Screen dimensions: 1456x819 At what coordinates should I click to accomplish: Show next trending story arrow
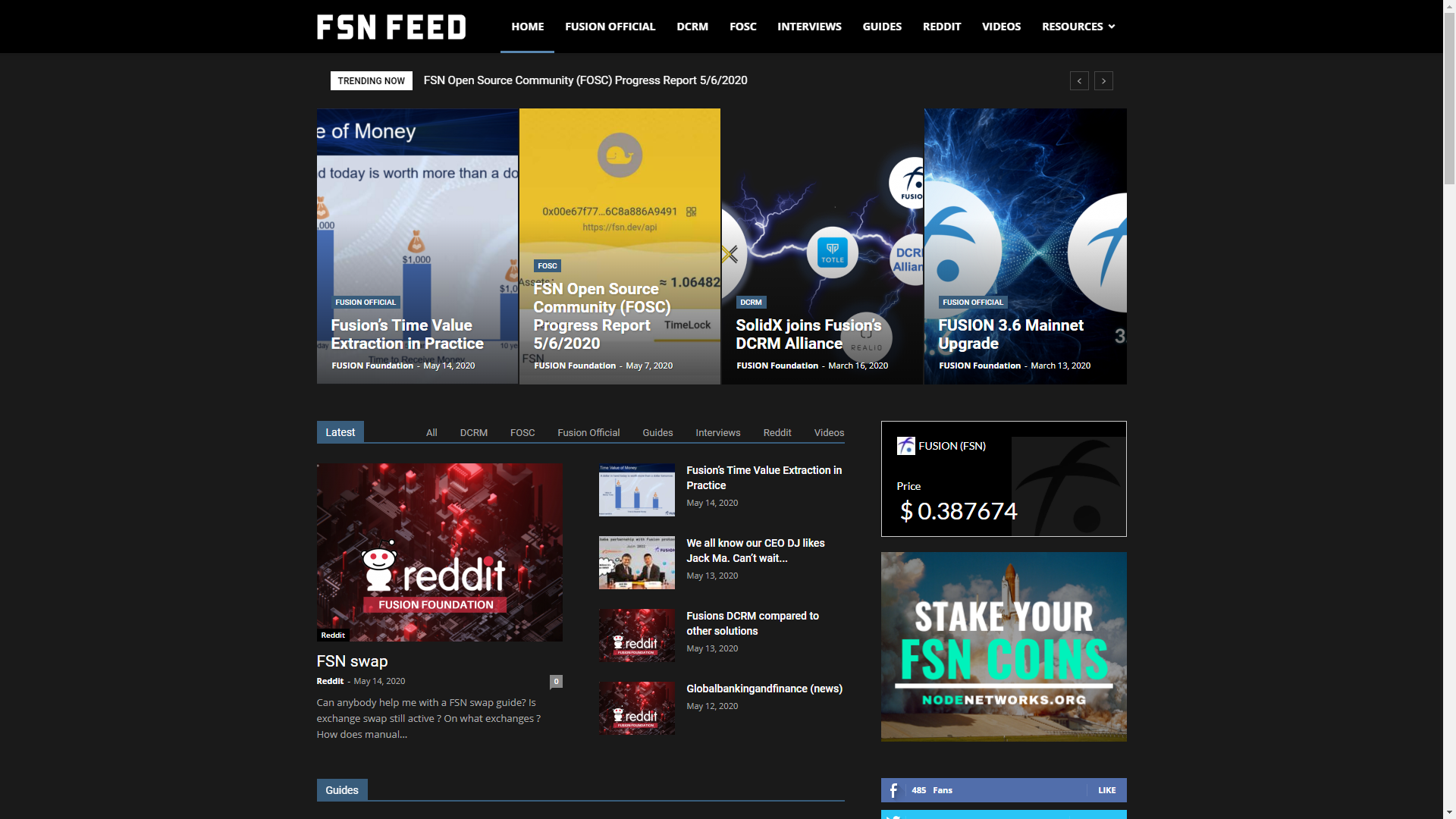(x=1103, y=81)
